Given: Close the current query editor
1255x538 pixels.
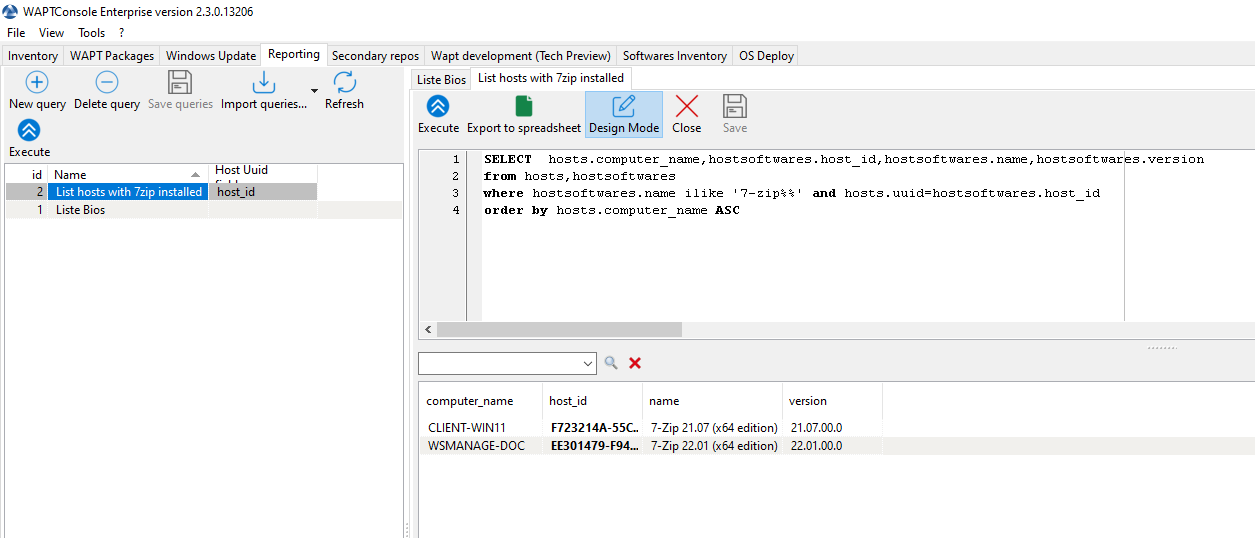Looking at the screenshot, I should coord(686,107).
